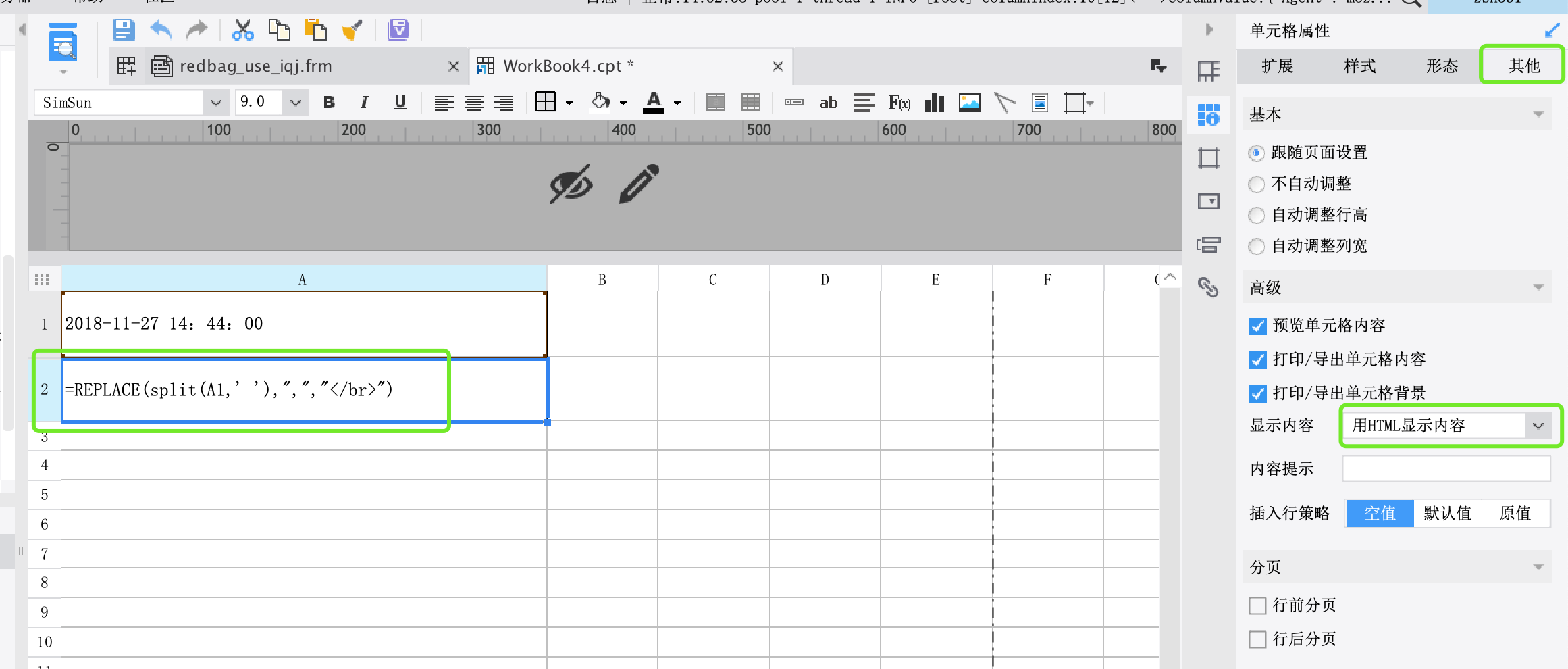Open fill color dropdown arrow
Screen dimensions: 1568x669
623,103
